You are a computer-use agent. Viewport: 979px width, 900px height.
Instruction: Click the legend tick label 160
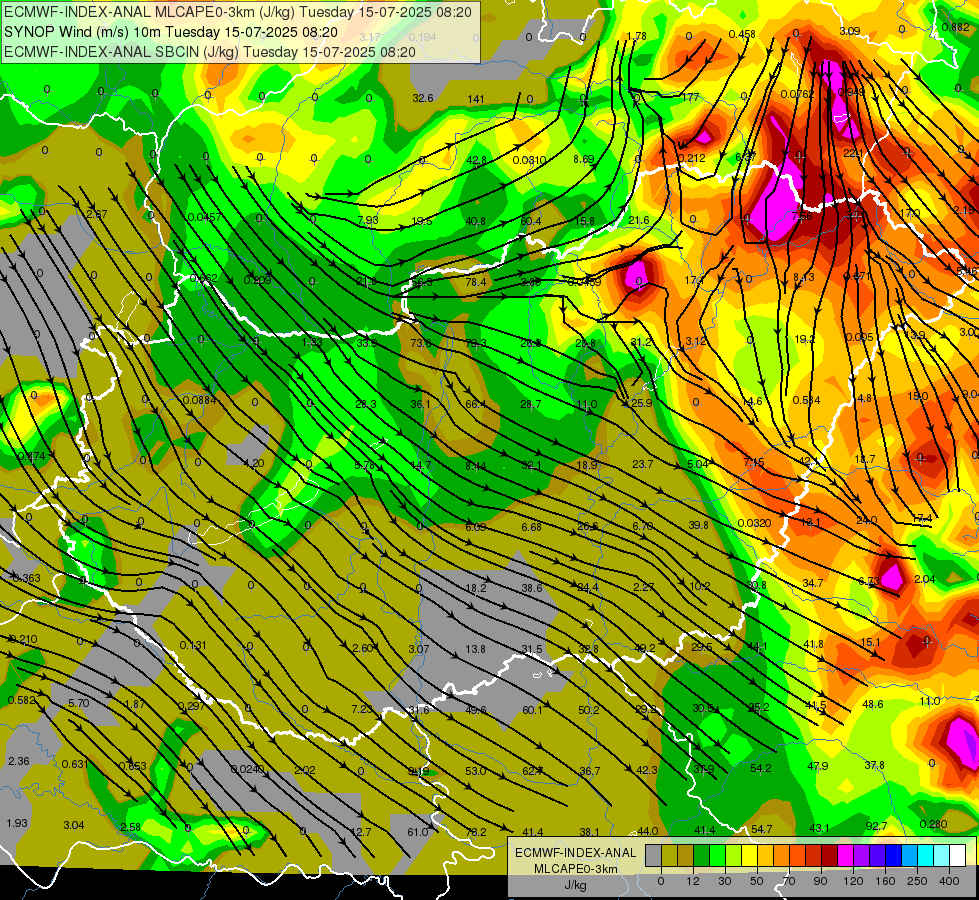pos(885,881)
